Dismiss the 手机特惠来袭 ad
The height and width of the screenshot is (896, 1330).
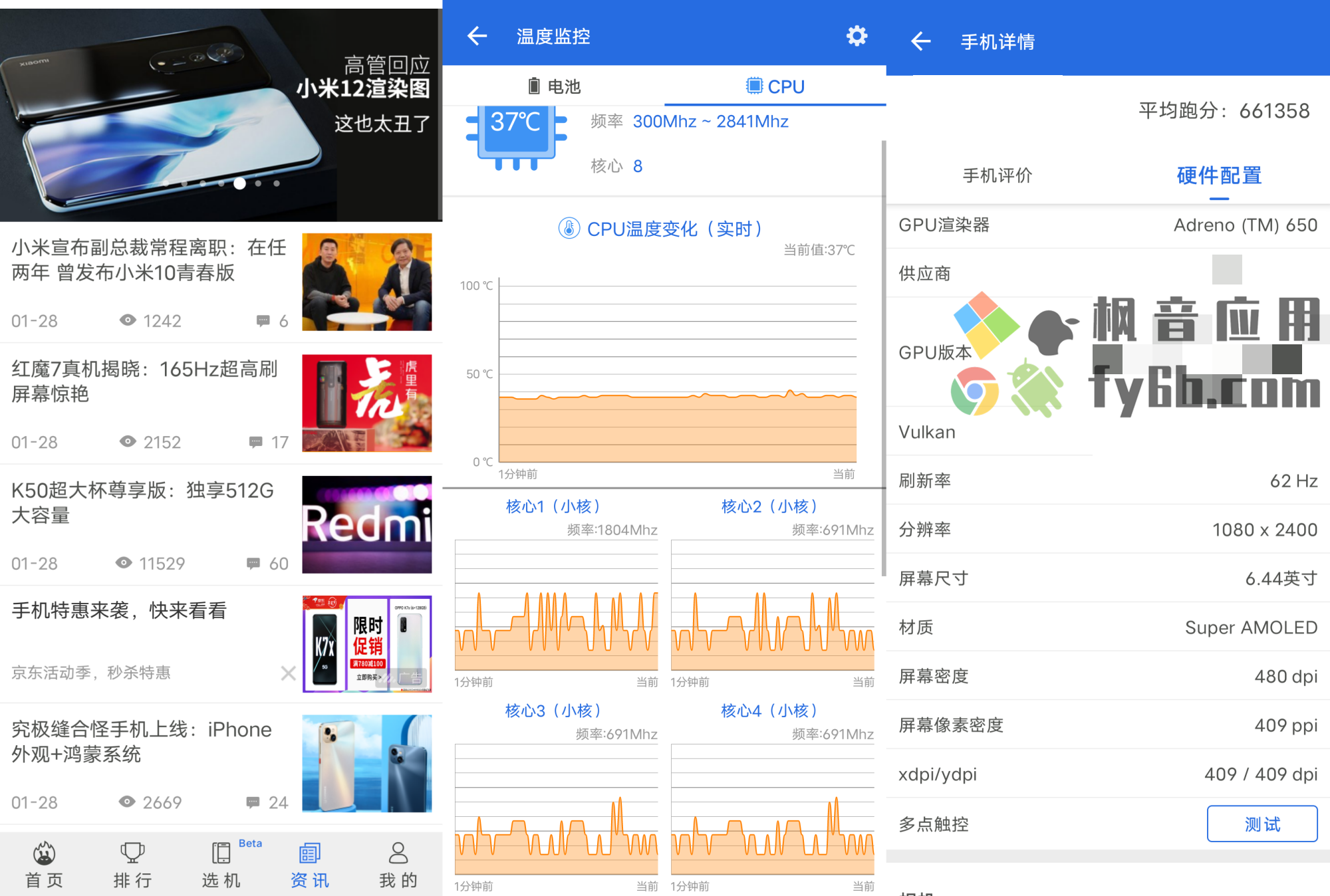coord(288,673)
